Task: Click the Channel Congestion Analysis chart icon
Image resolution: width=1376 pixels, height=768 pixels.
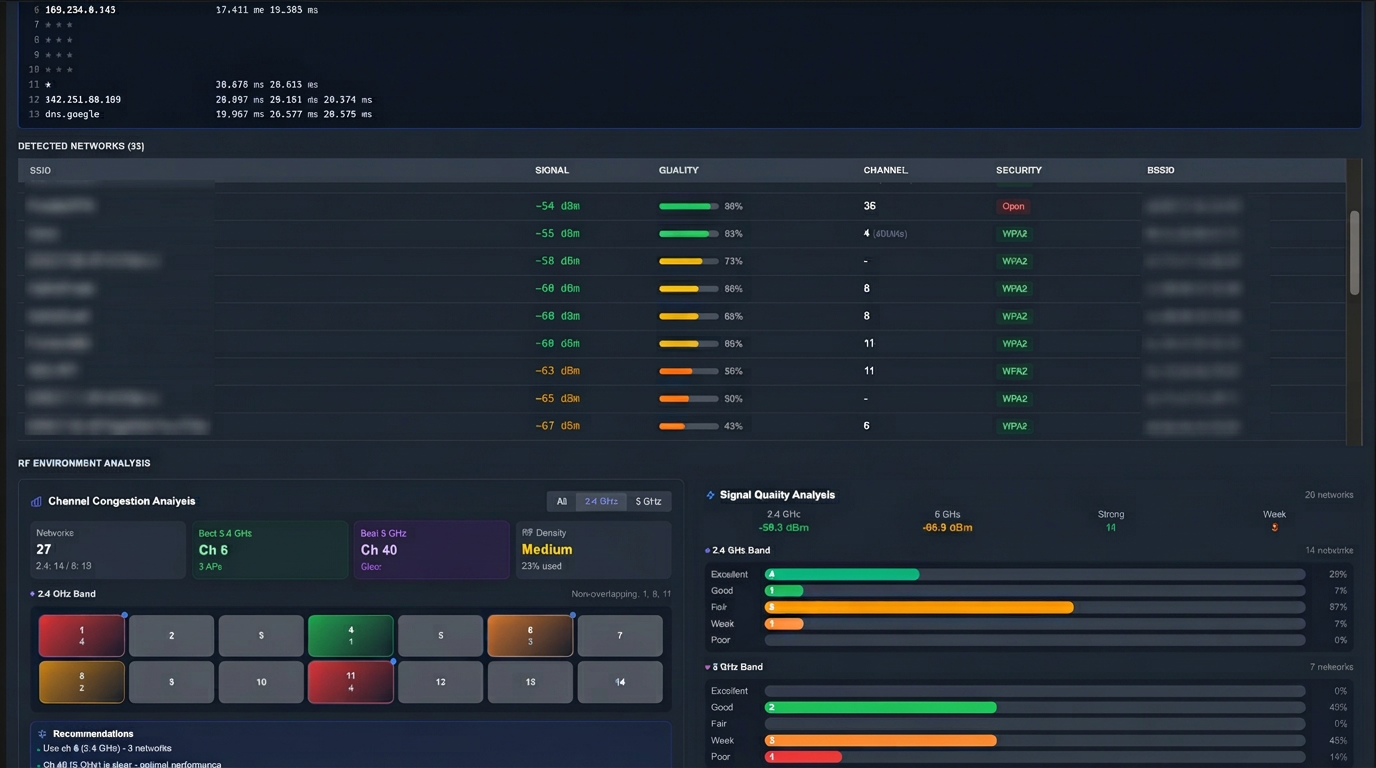Action: (x=37, y=502)
